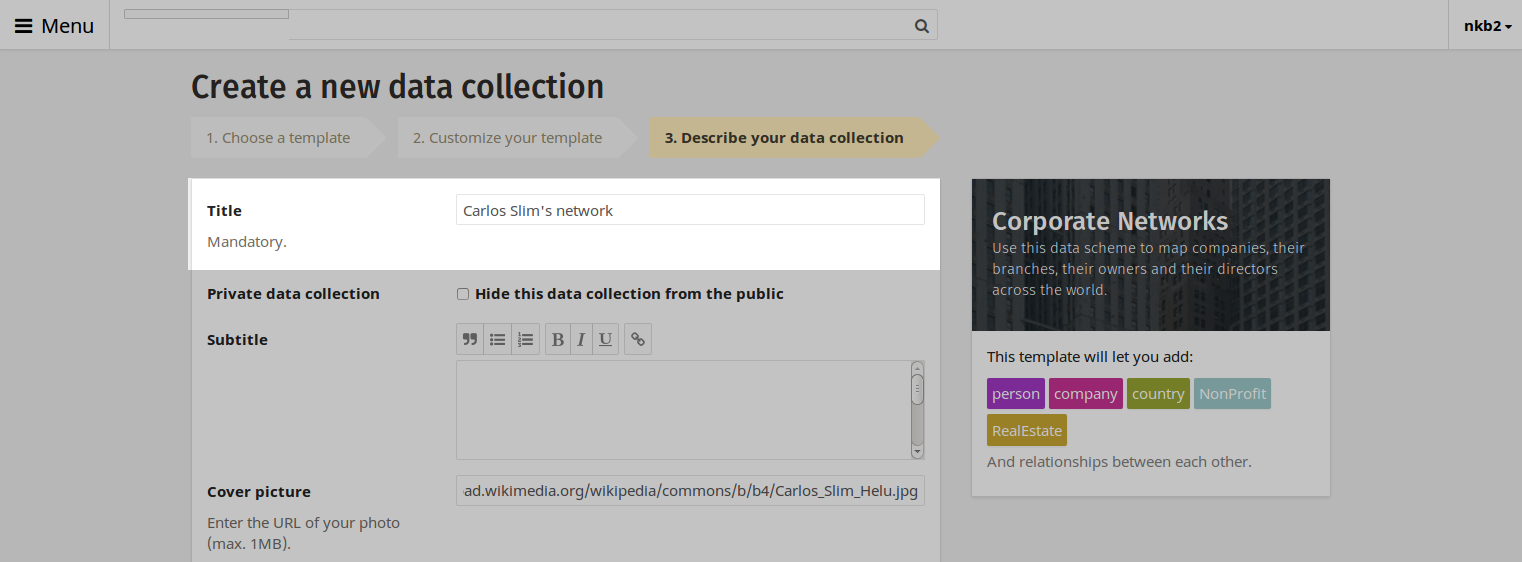Click the 'Subtitle' field label
Screen dimensions: 1522x562
coord(237,340)
